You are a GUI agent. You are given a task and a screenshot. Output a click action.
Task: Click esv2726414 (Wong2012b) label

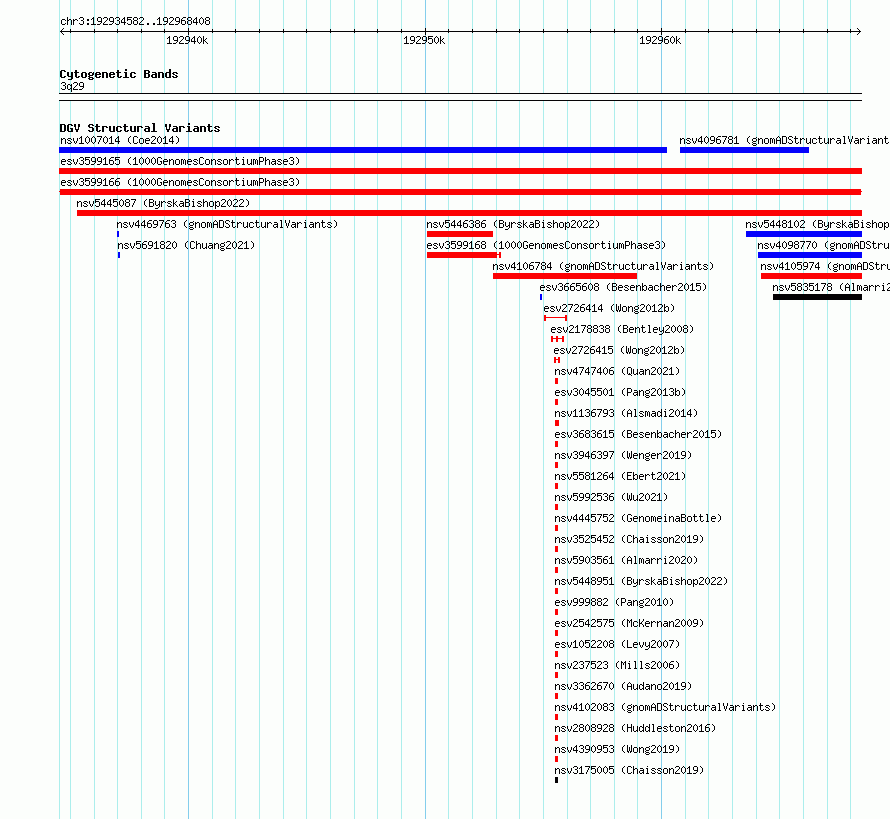click(x=609, y=308)
